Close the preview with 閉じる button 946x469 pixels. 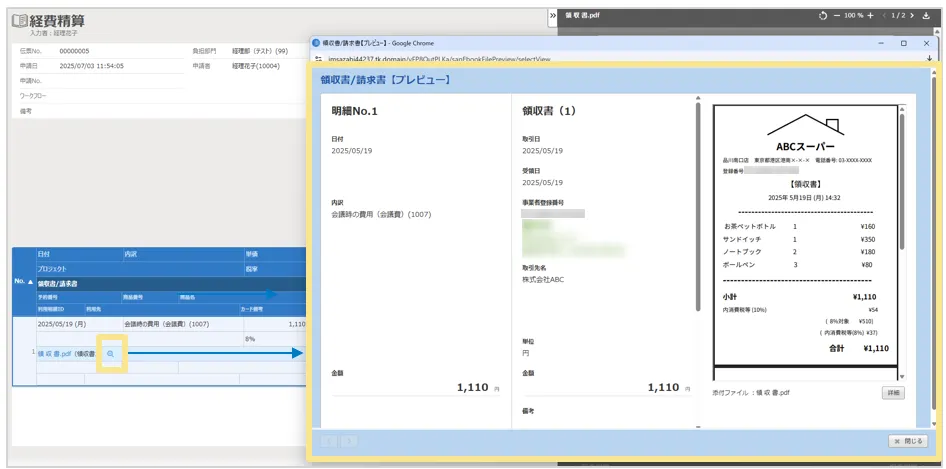pos(908,441)
